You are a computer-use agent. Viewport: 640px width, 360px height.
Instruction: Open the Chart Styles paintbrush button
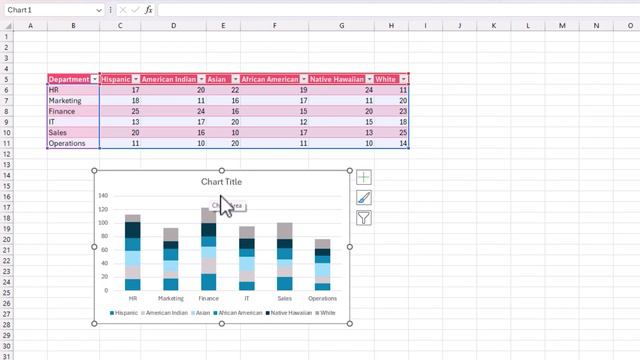(x=363, y=198)
